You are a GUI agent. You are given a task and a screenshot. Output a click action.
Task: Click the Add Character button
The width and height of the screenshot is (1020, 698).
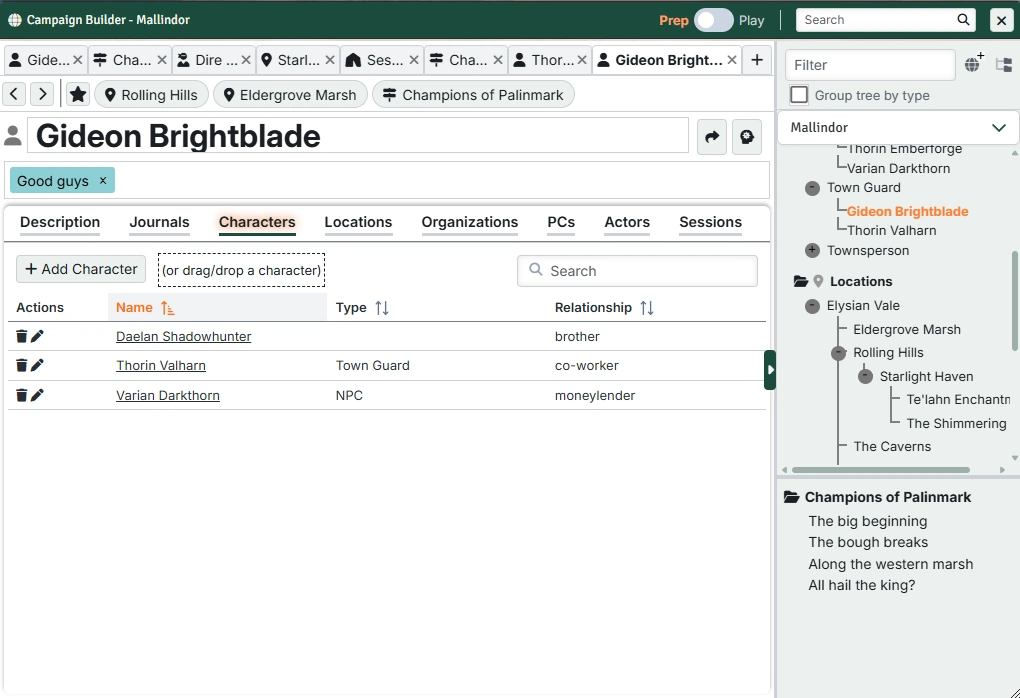pos(81,269)
